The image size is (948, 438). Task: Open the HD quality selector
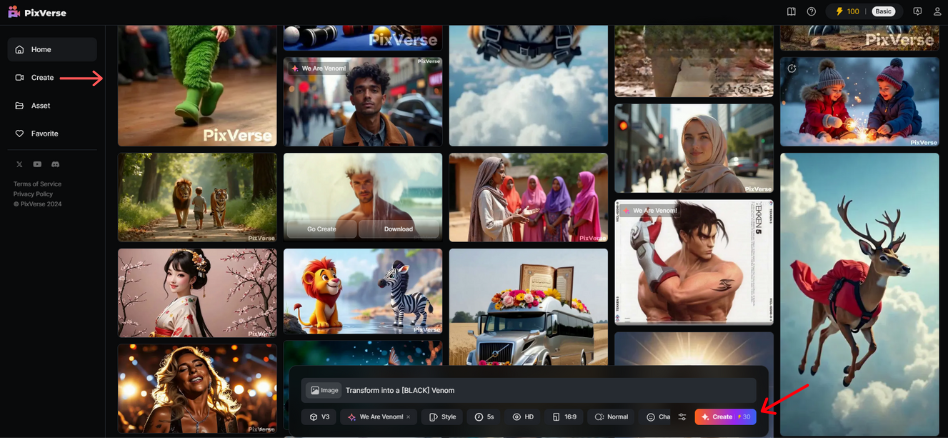tap(522, 417)
